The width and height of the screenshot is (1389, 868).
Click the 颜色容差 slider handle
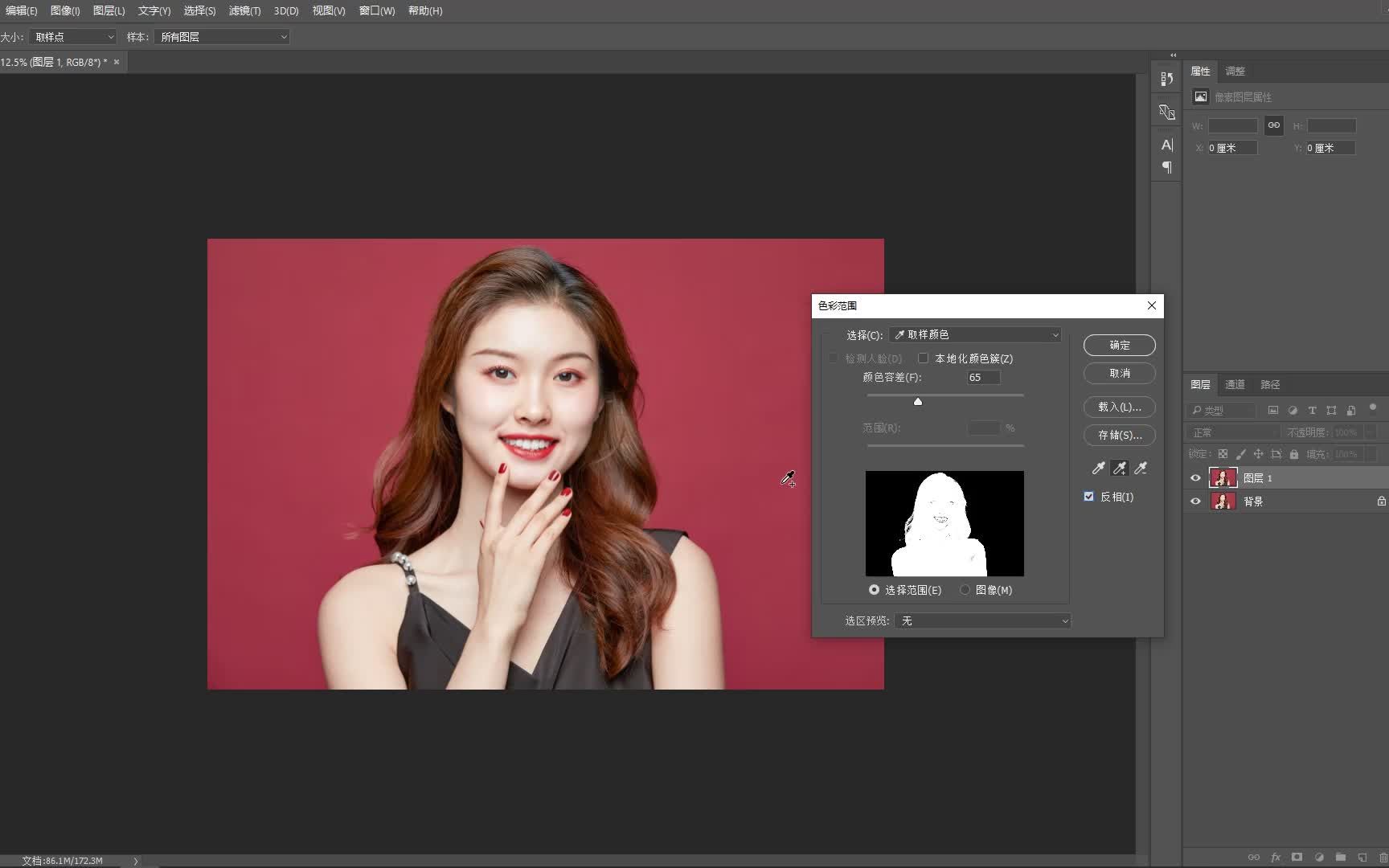tap(917, 401)
